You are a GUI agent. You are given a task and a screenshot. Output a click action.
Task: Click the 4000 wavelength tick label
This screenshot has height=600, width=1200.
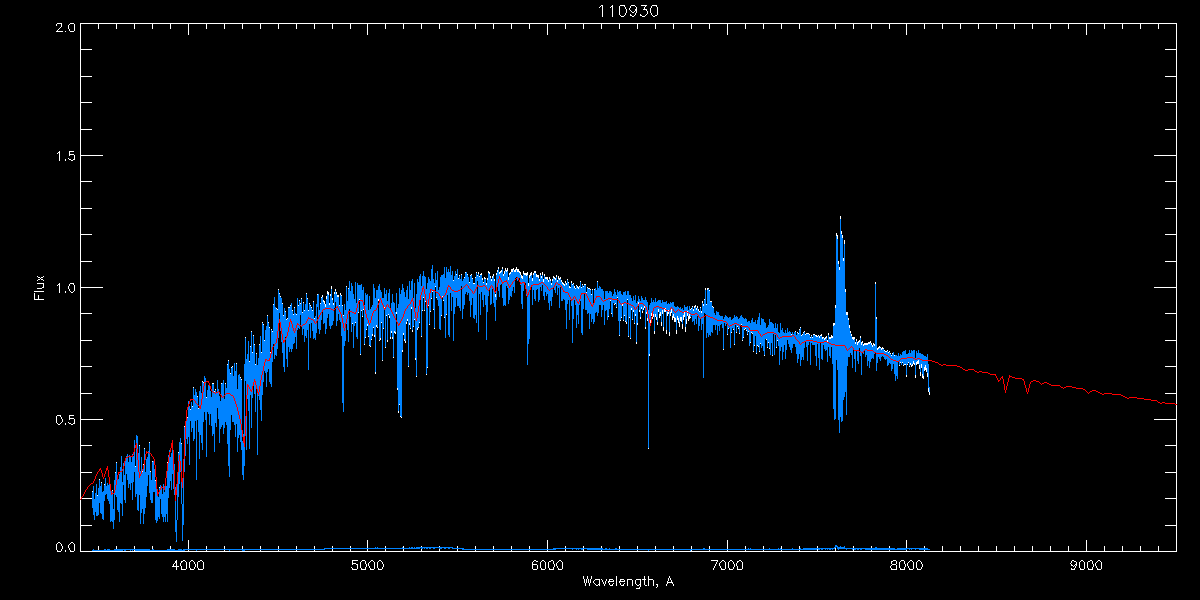(188, 565)
